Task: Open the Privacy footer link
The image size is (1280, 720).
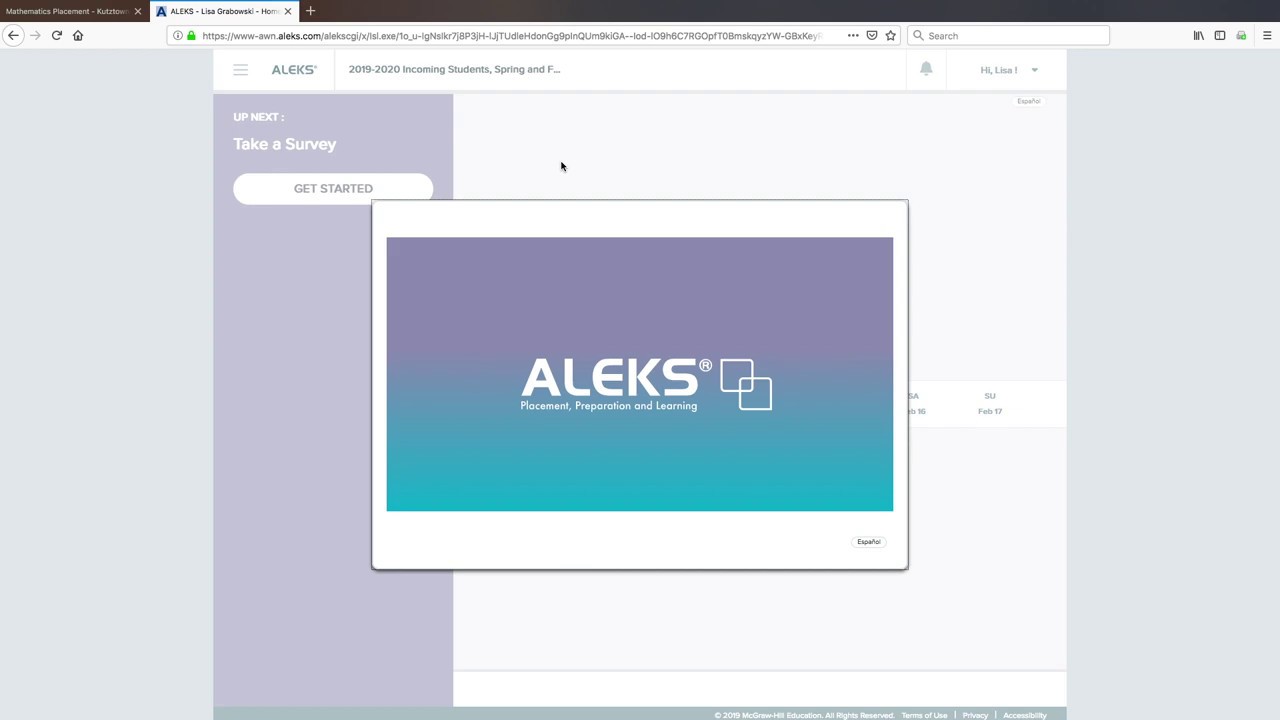Action: pyautogui.click(x=975, y=715)
